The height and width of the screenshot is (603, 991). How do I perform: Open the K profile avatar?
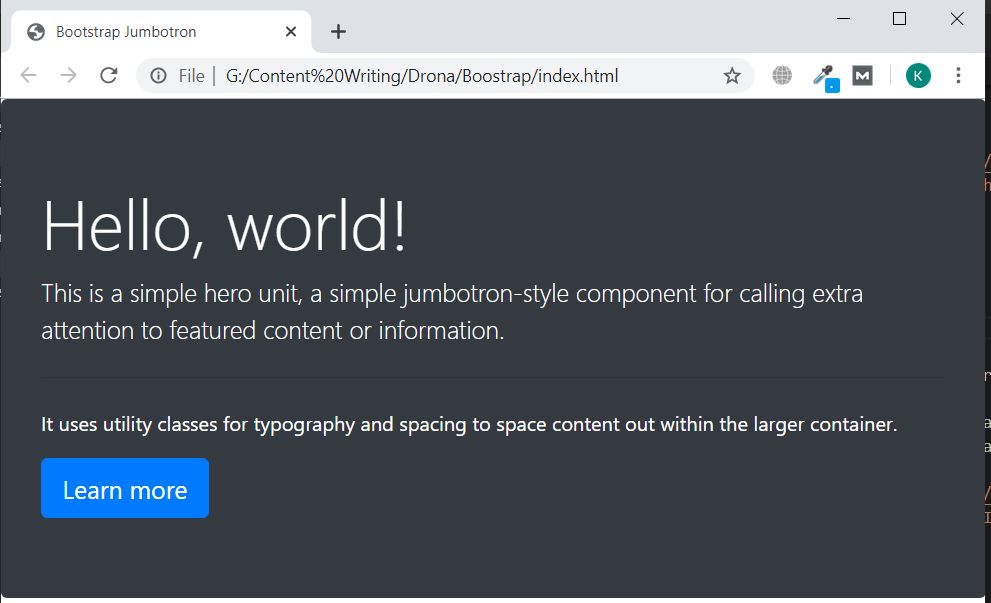coord(918,76)
